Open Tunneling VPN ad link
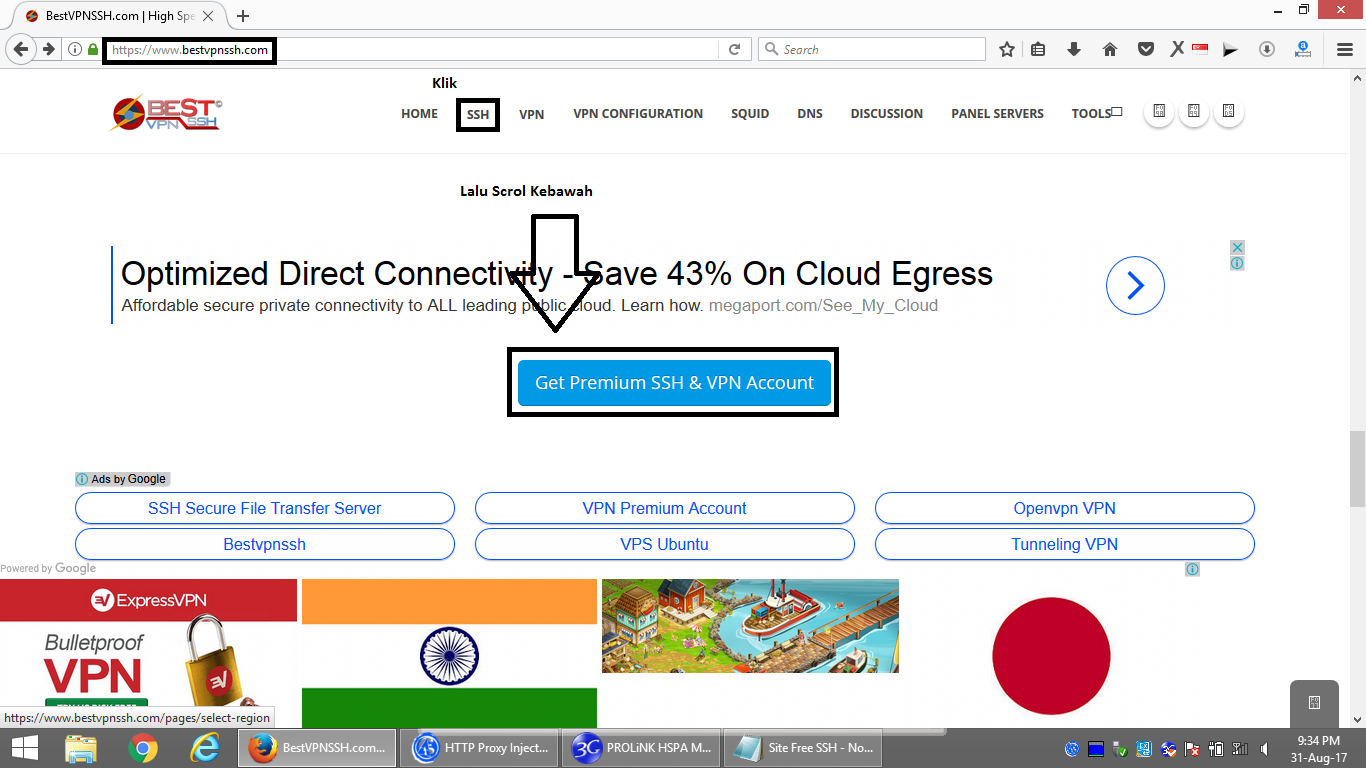 [1065, 544]
